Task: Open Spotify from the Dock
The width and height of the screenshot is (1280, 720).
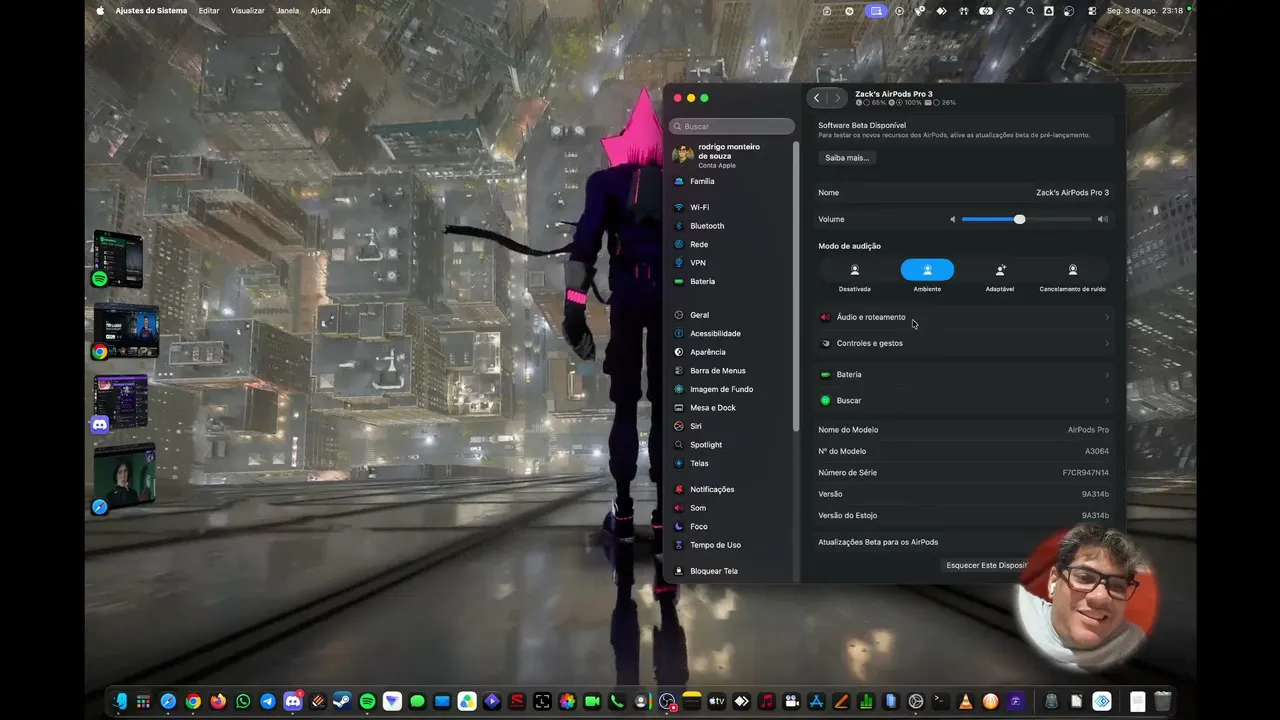Action: click(367, 702)
